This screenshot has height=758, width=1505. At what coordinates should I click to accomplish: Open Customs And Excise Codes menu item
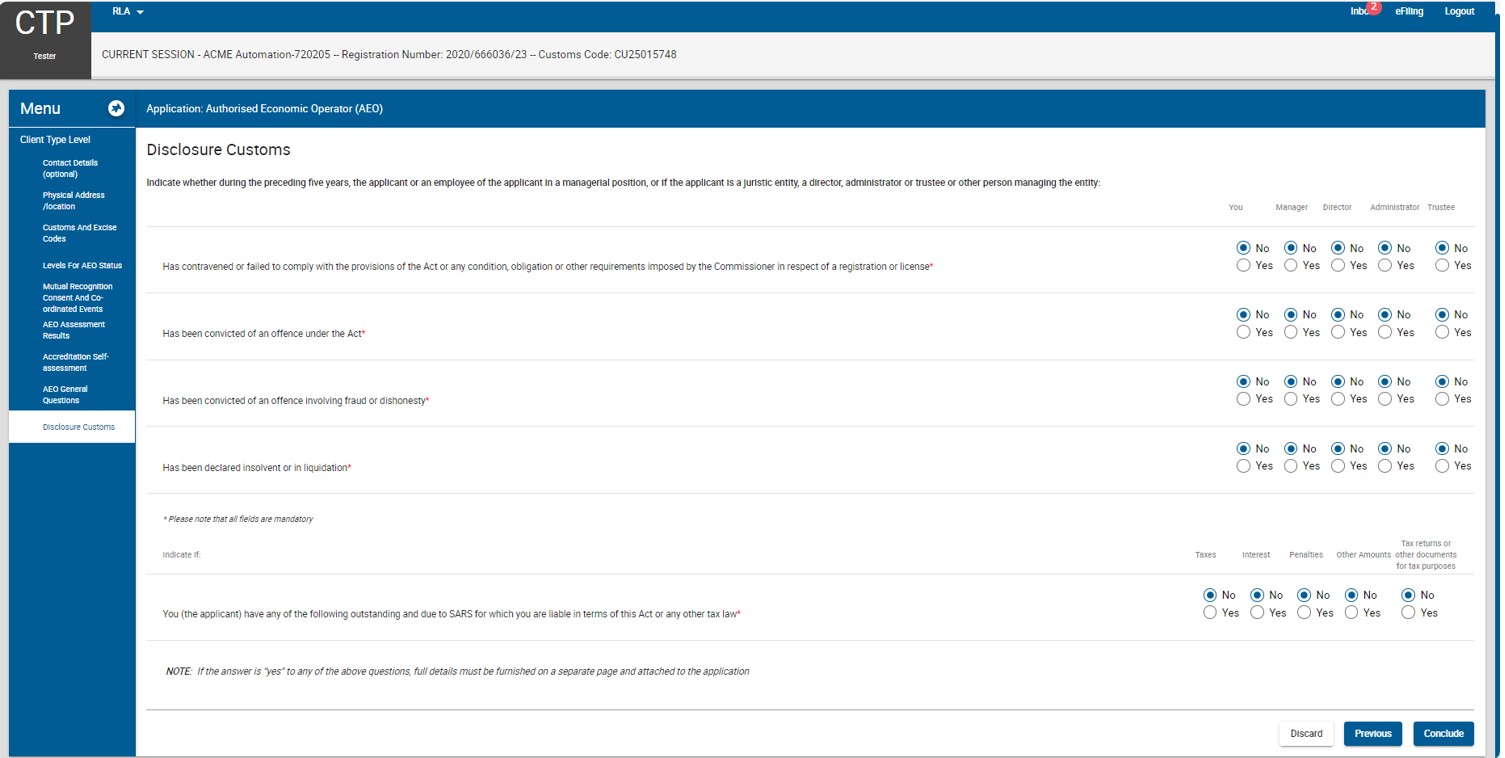(x=79, y=233)
